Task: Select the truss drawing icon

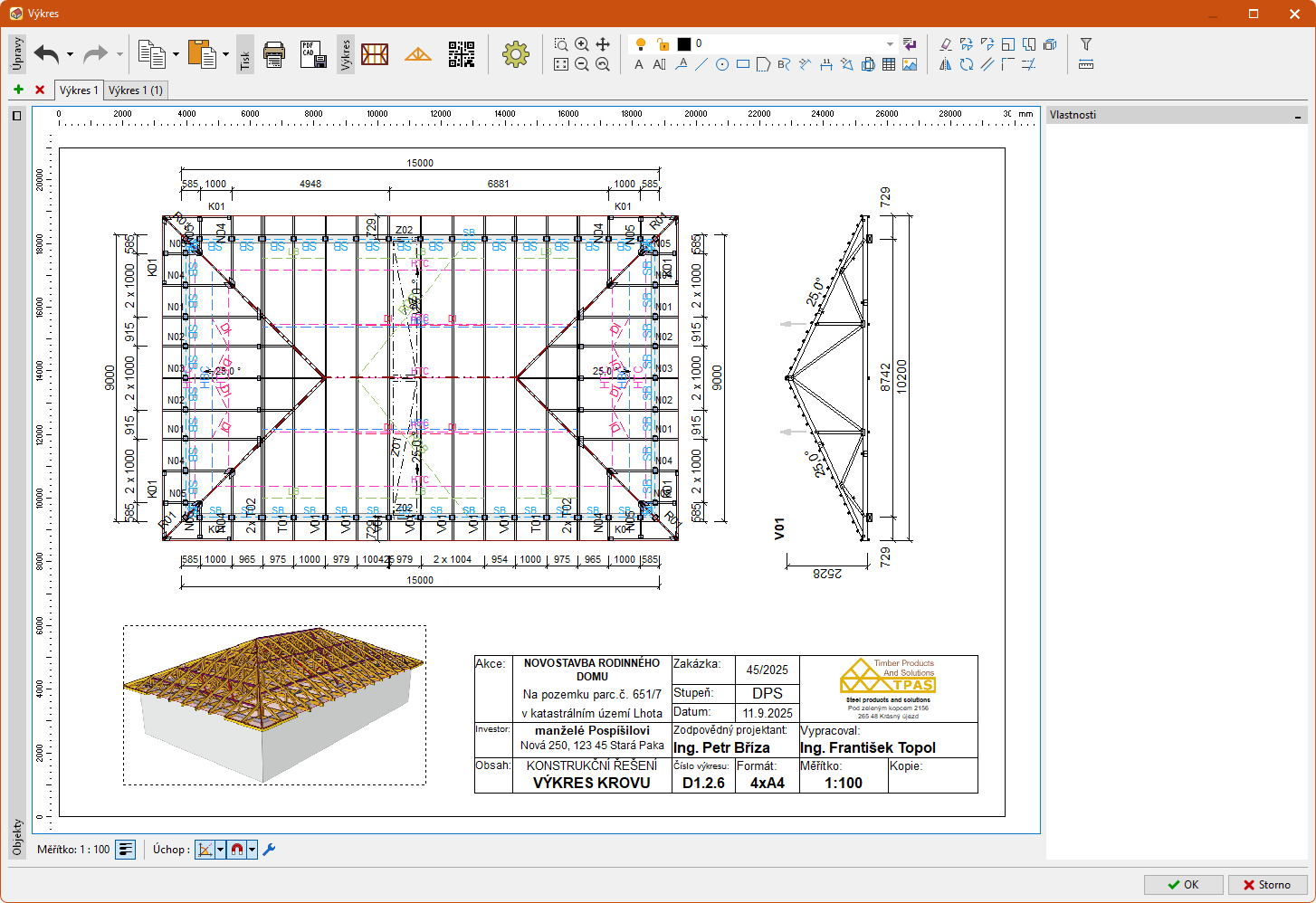Action: click(x=417, y=54)
